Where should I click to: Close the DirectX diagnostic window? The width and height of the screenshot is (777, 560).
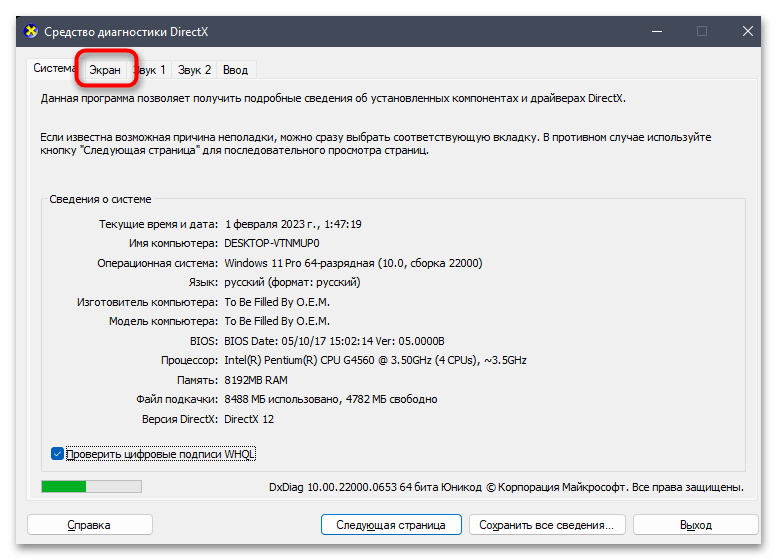pos(747,31)
